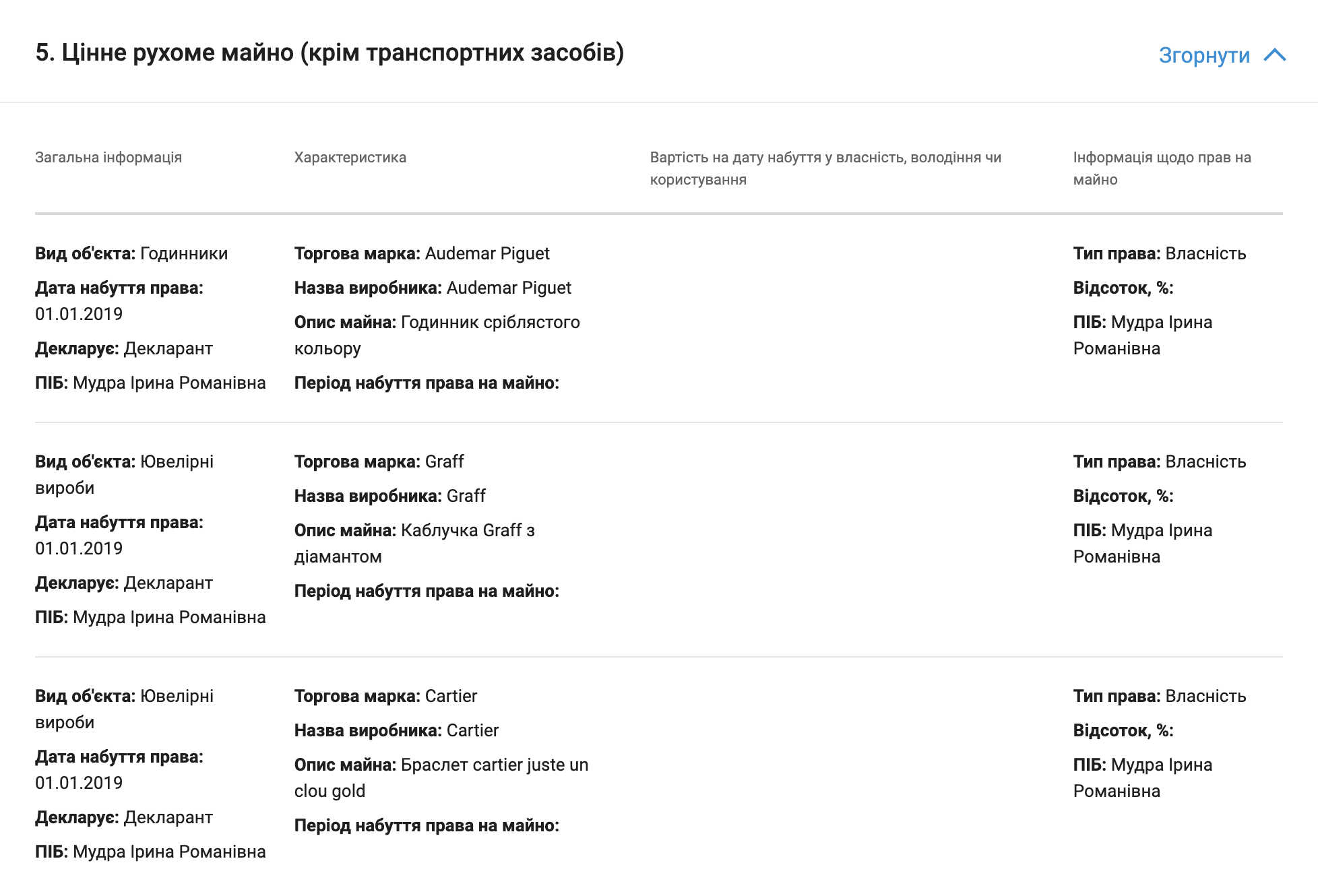This screenshot has height=896, width=1318.
Task: Click the Торгова марка Graff entry
Action: (x=379, y=462)
